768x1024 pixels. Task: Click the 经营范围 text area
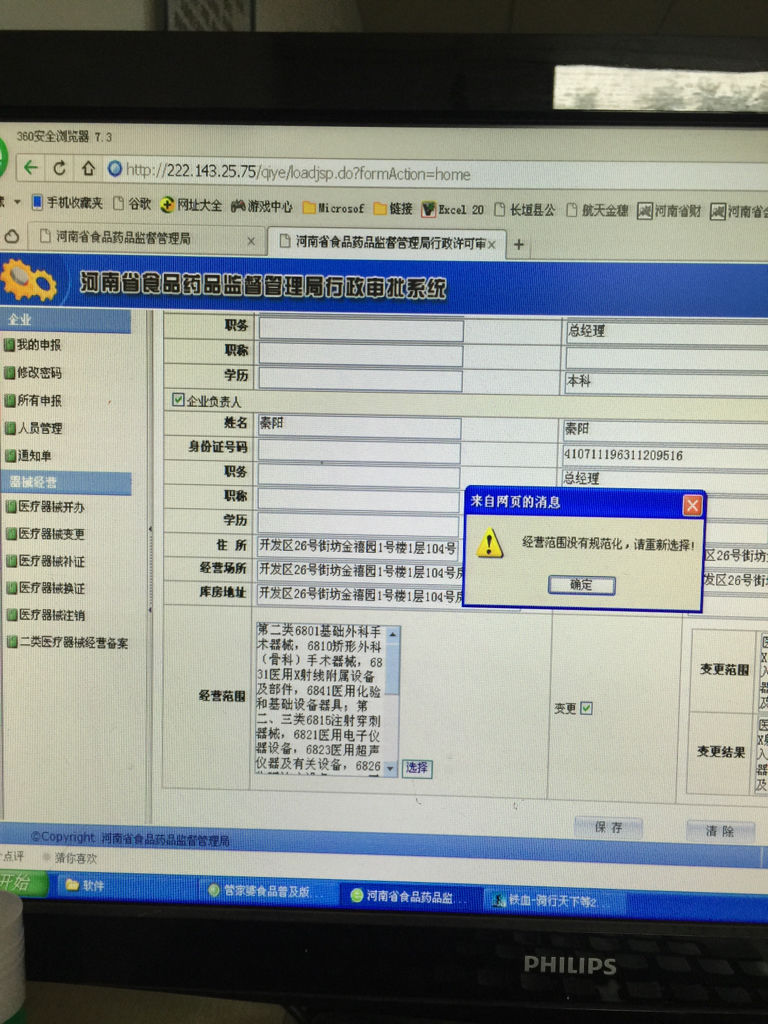(320, 699)
